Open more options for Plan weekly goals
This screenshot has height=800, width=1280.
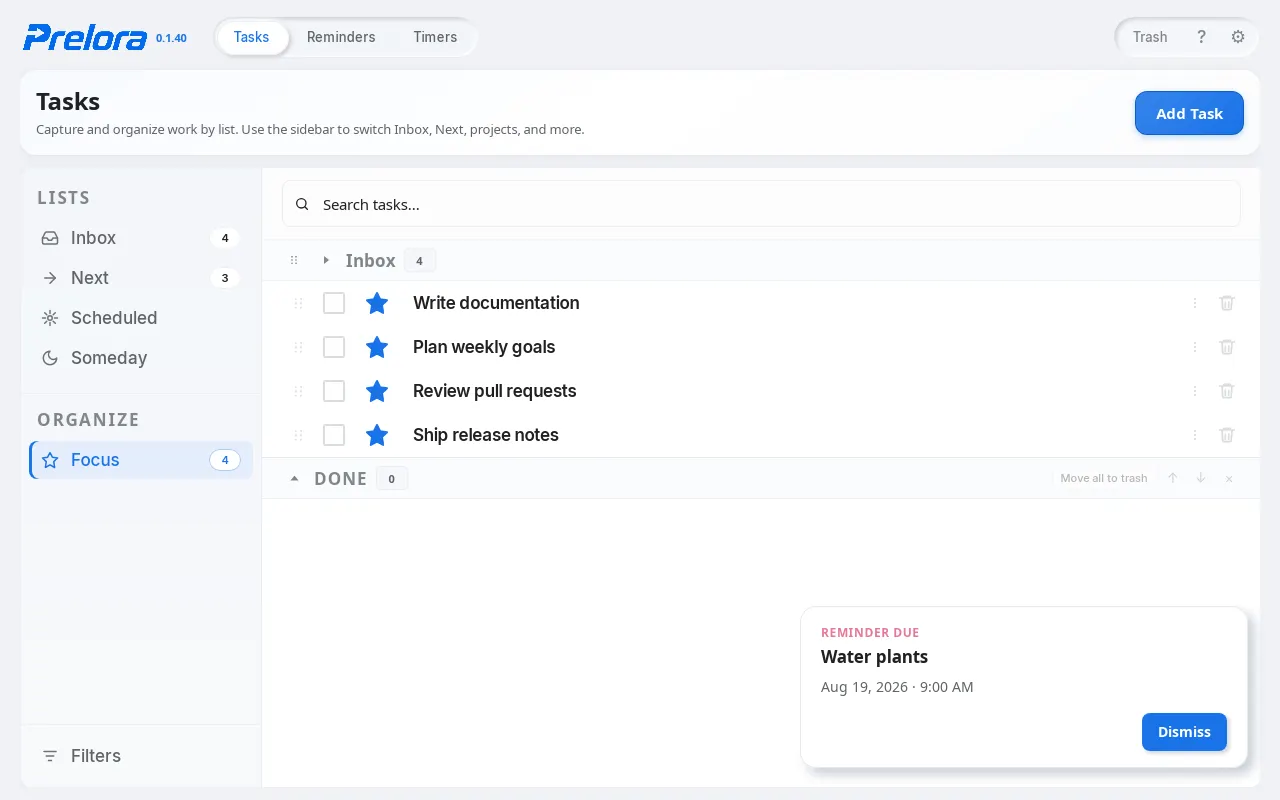click(x=1195, y=347)
